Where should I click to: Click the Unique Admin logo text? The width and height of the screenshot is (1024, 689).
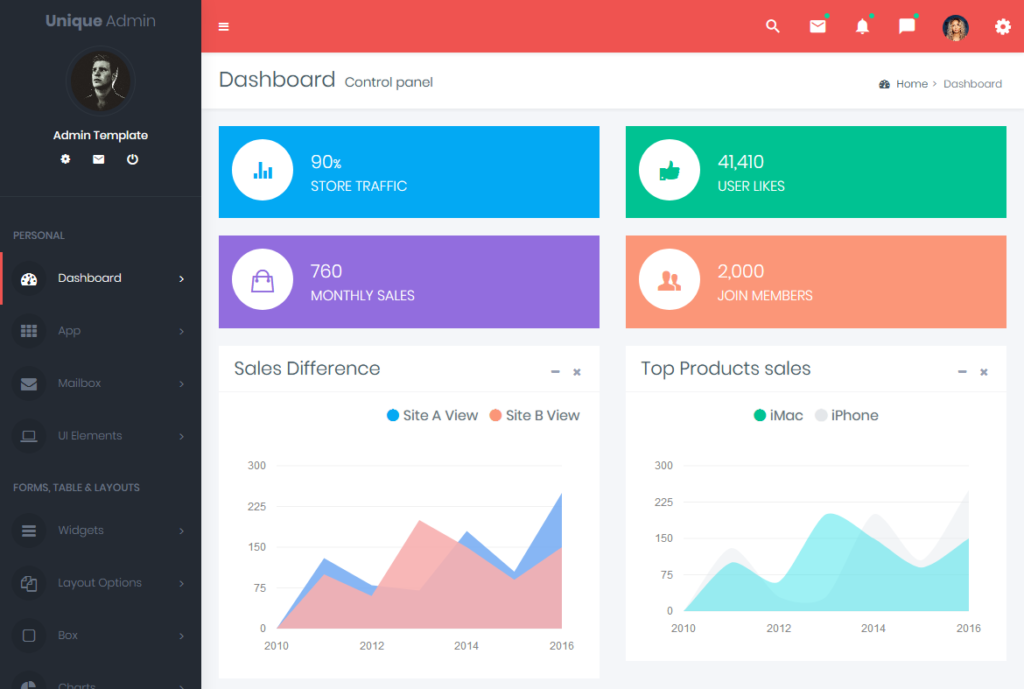100,21
